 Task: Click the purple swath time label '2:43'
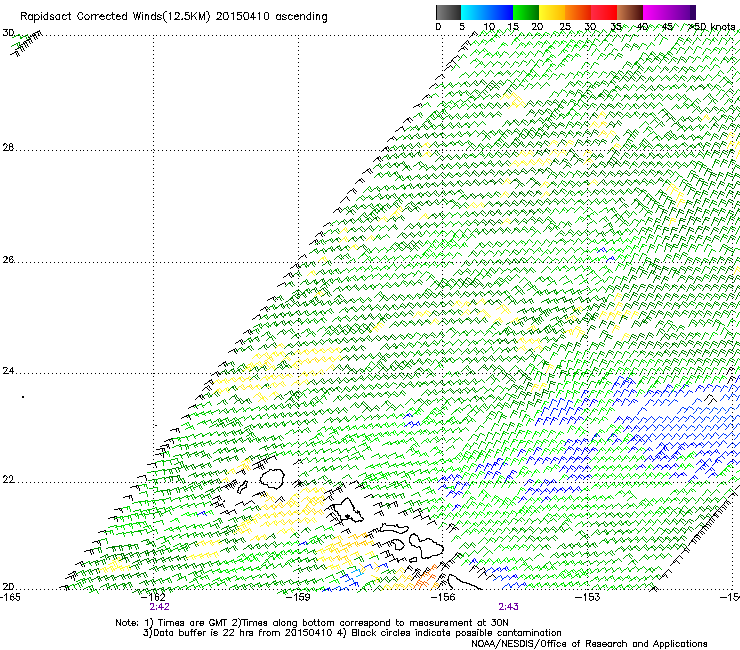pos(509,607)
